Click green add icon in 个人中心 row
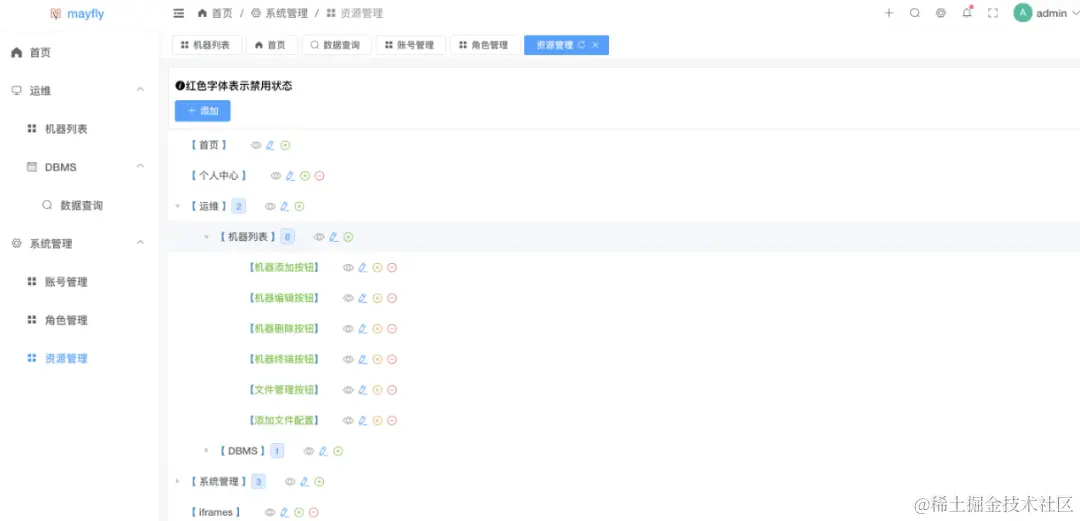 (x=305, y=176)
